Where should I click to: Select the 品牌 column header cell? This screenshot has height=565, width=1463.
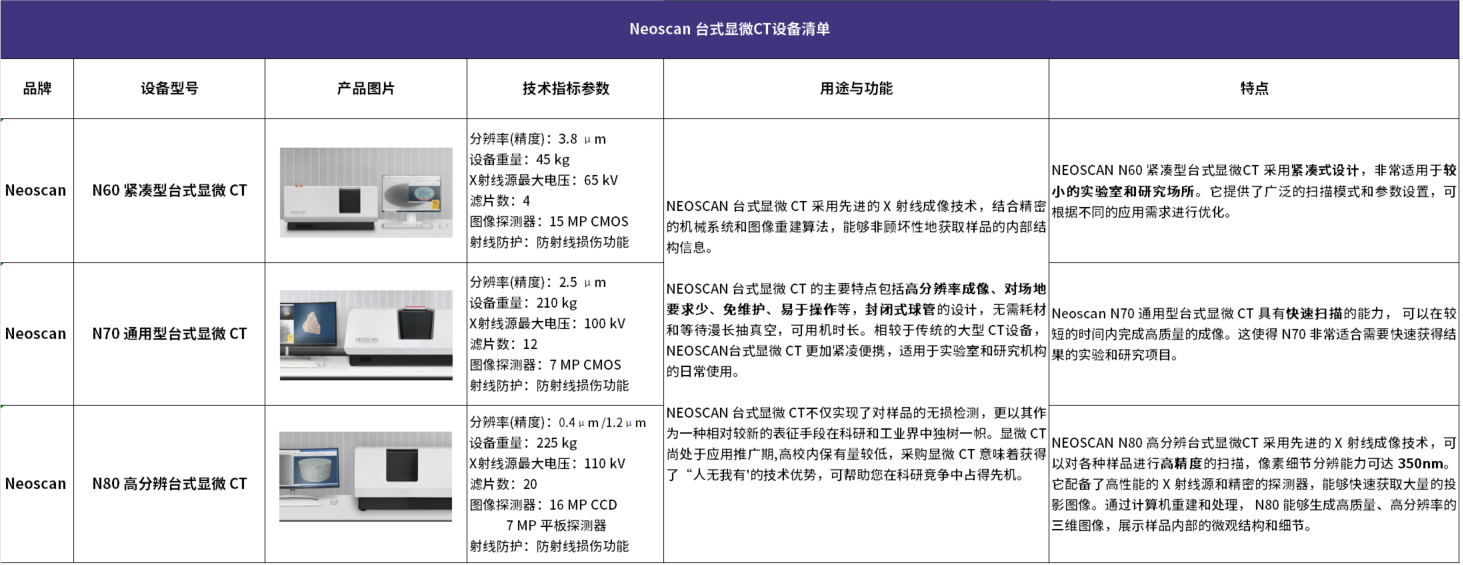(x=37, y=88)
